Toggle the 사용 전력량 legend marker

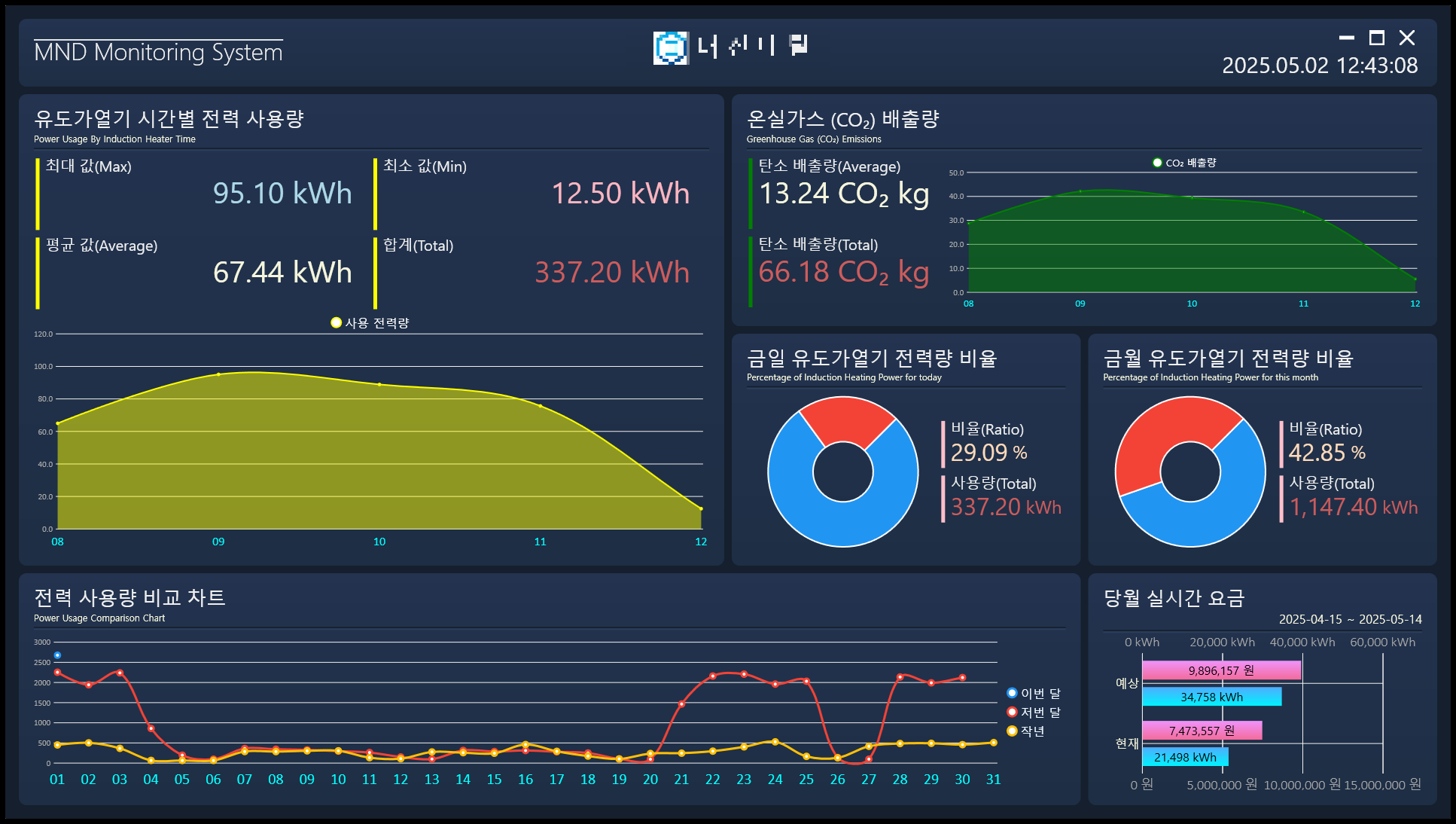337,322
